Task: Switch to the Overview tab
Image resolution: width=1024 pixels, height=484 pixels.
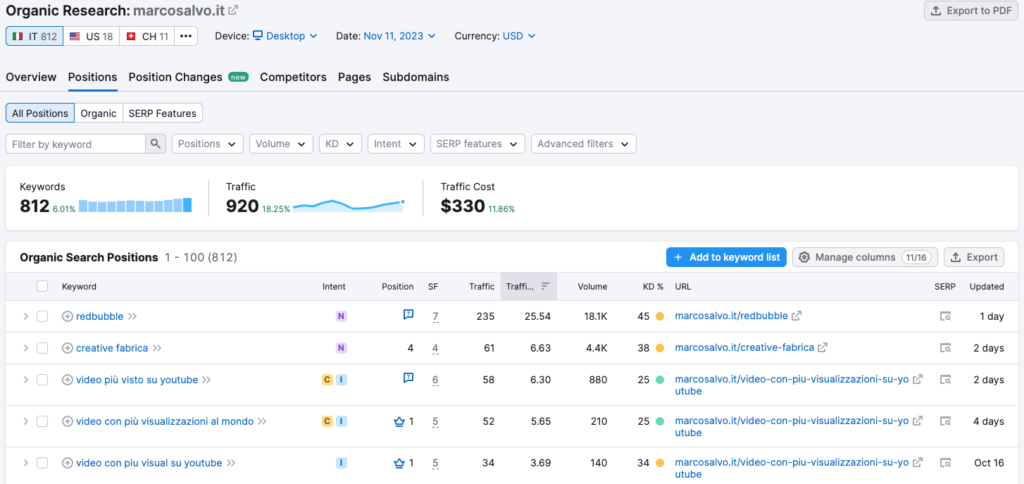Action: [x=31, y=77]
